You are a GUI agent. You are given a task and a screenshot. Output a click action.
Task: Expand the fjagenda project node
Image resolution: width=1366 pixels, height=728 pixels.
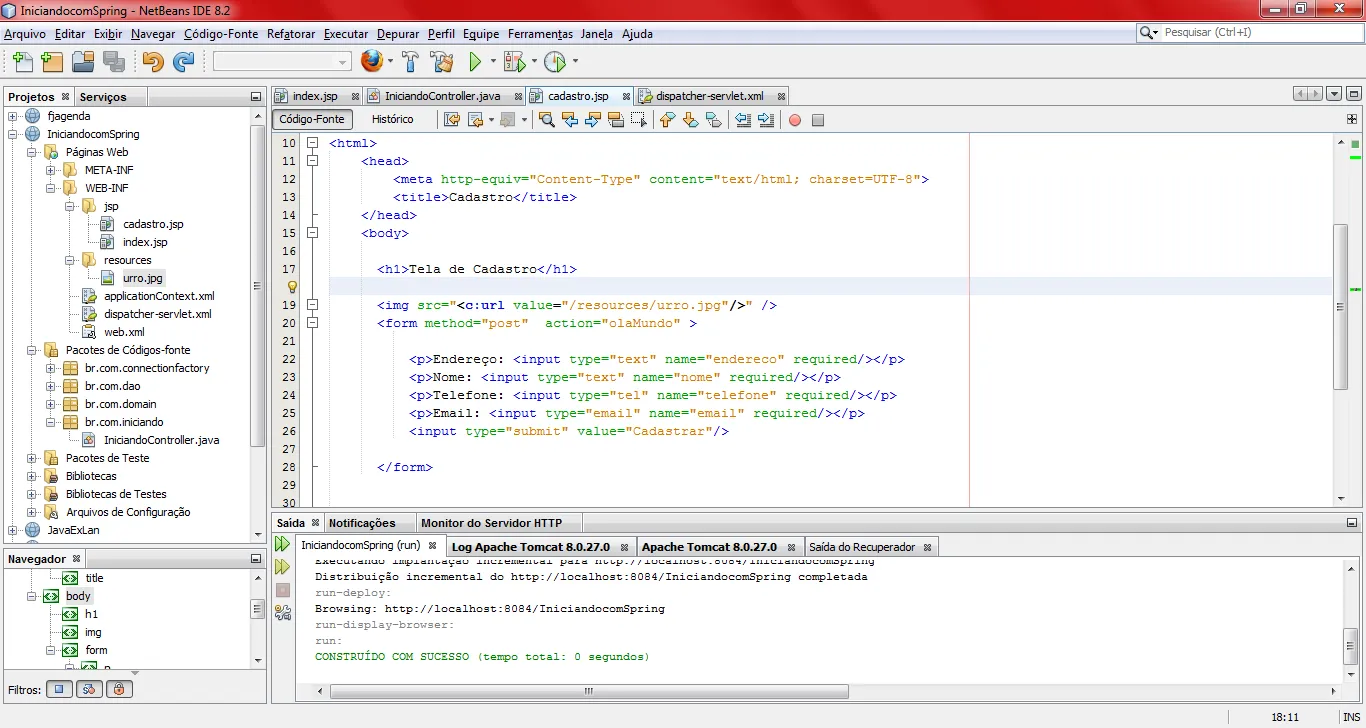13,116
